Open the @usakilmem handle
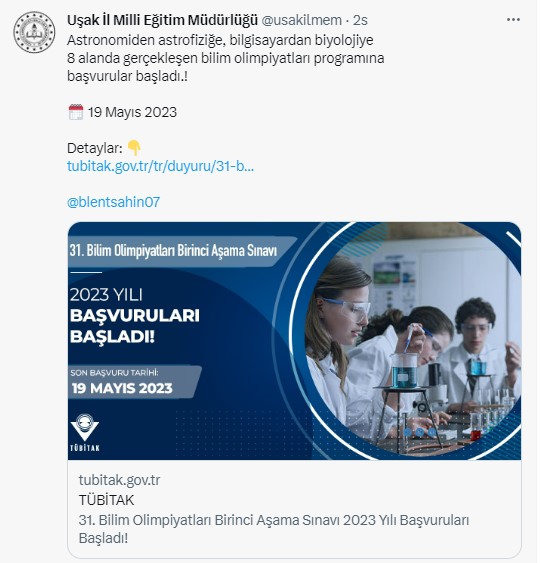This screenshot has height=563, width=540. [301, 20]
